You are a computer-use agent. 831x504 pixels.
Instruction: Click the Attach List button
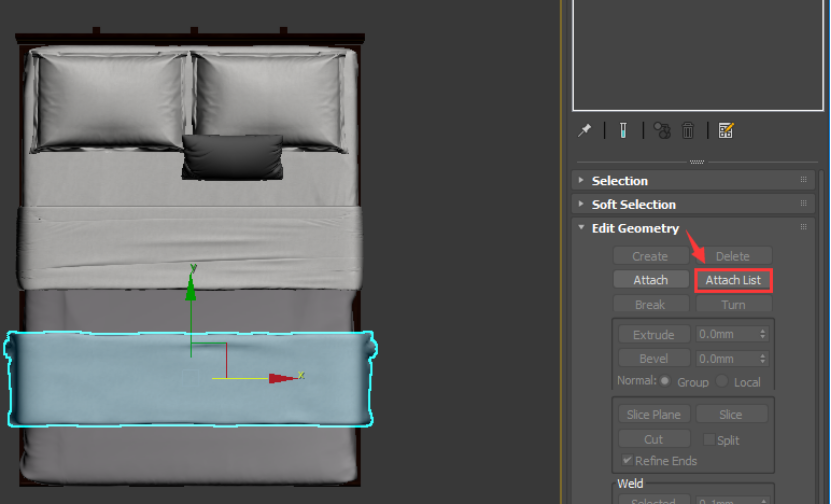coord(733,280)
